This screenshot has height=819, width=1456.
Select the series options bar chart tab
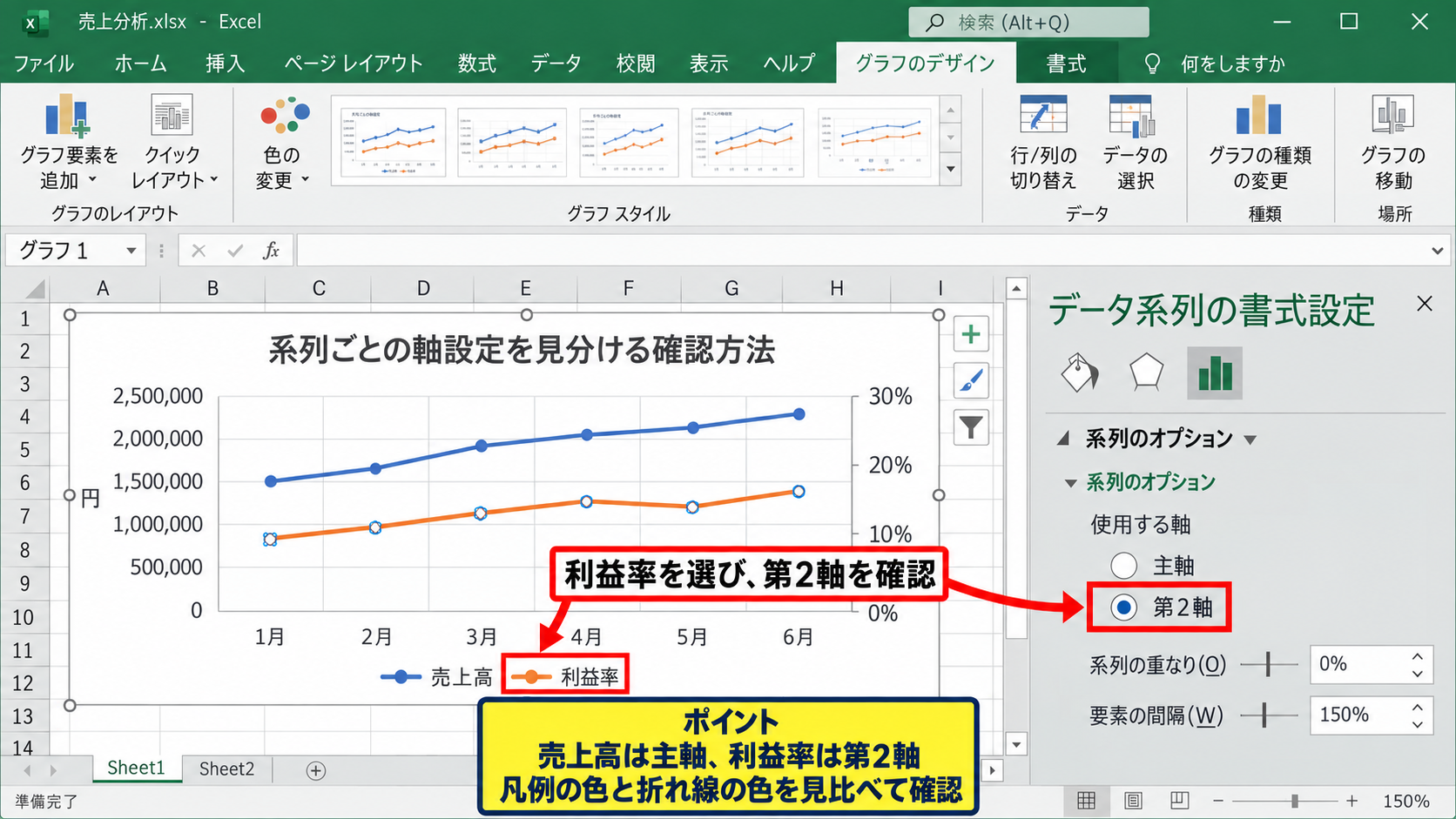tap(1215, 373)
